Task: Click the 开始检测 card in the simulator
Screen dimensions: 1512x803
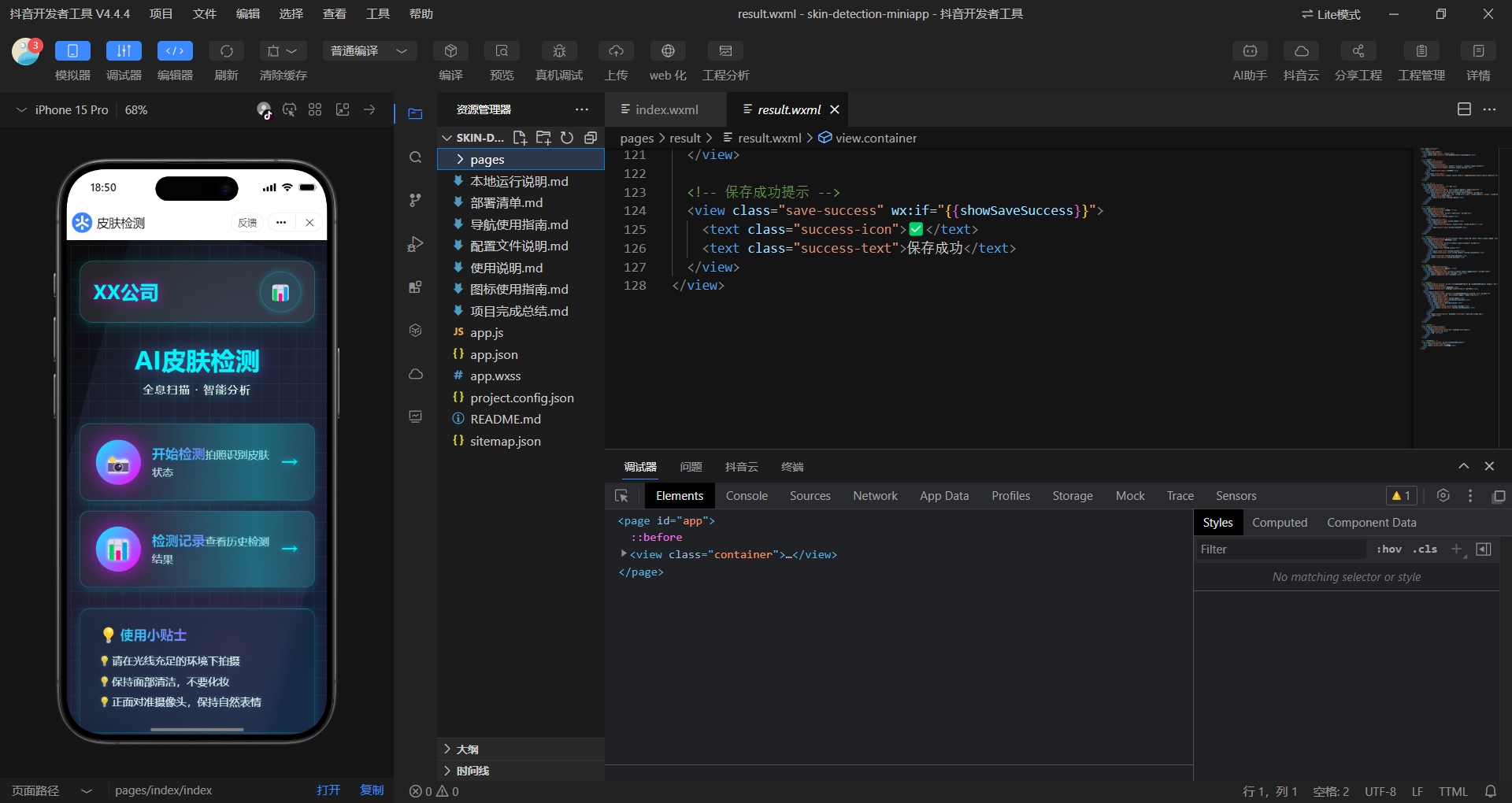Action: pyautogui.click(x=197, y=462)
